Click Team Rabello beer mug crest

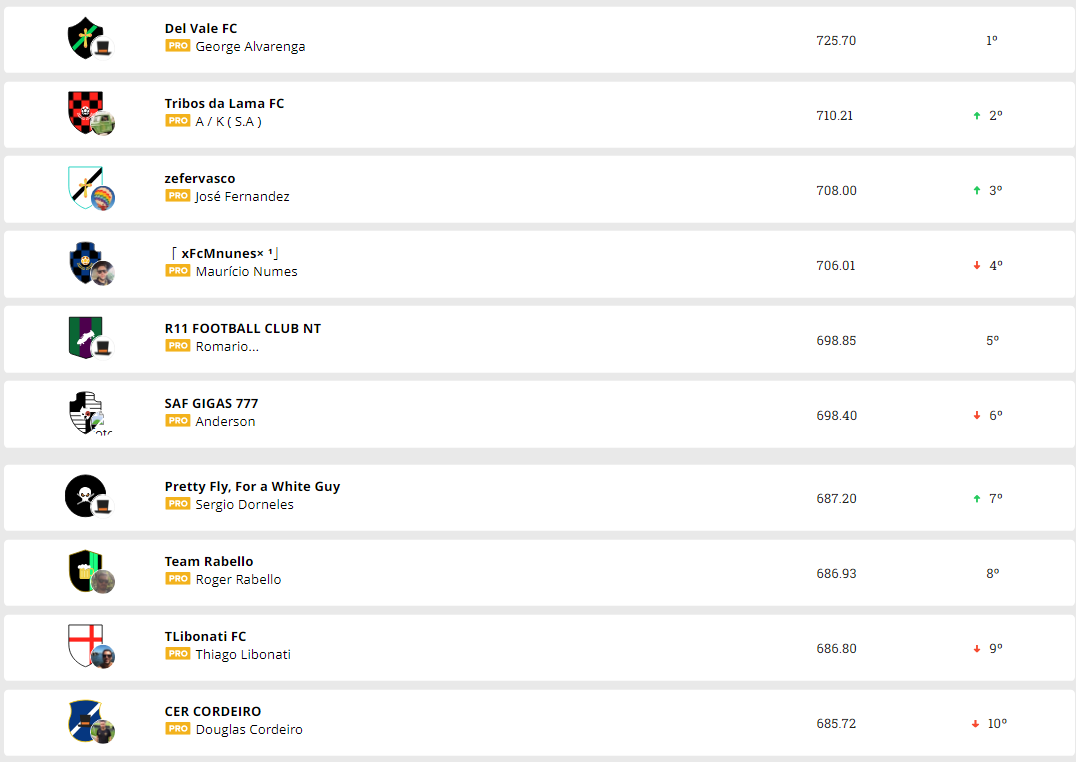click(86, 570)
